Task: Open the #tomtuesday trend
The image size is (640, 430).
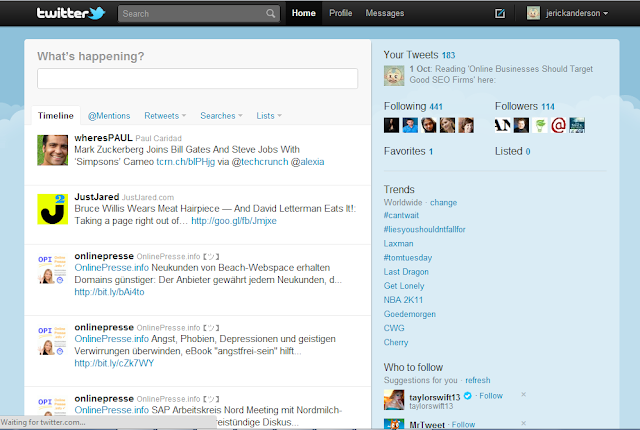Action: point(408,258)
